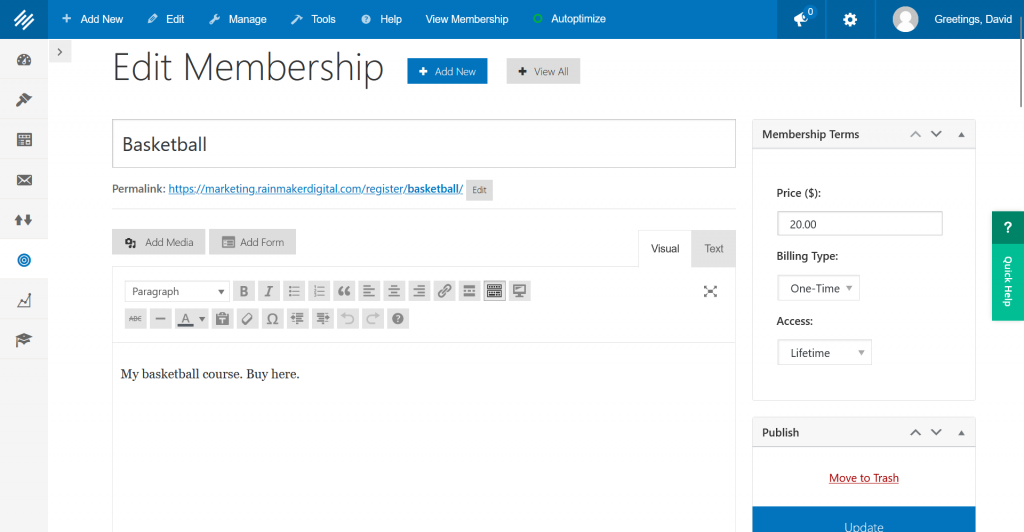Click the Move to Trash link
Screen dimensions: 1024x532
tap(864, 478)
